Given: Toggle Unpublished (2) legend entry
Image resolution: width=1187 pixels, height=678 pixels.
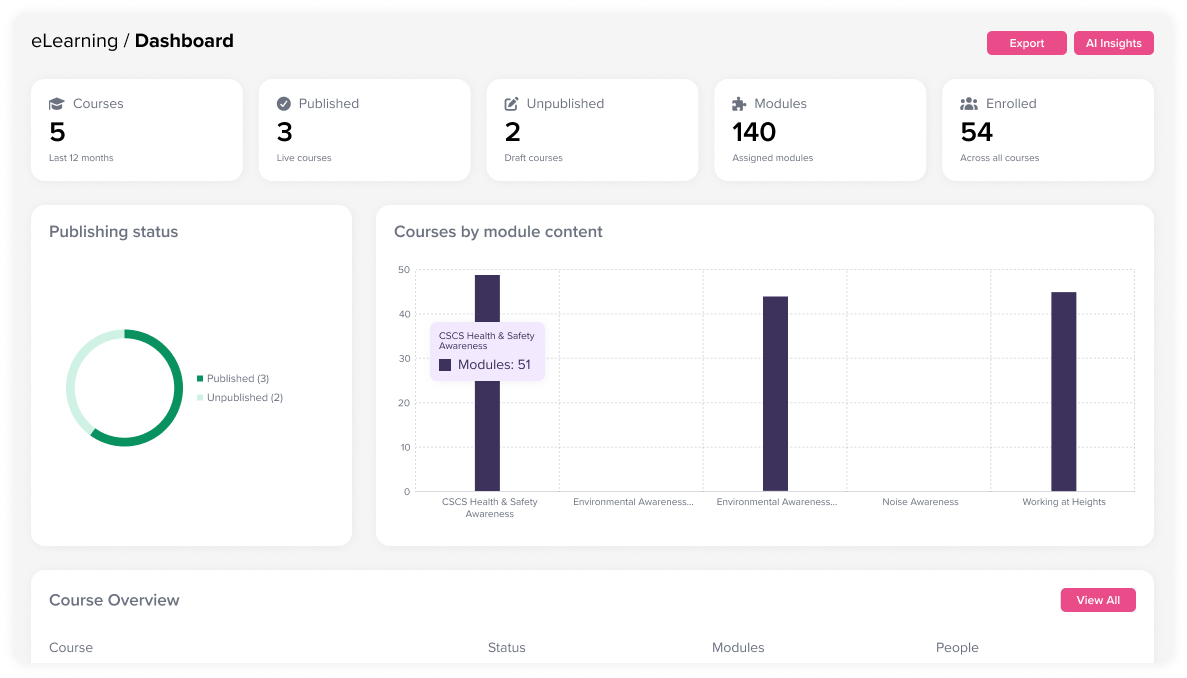Looking at the screenshot, I should [244, 398].
